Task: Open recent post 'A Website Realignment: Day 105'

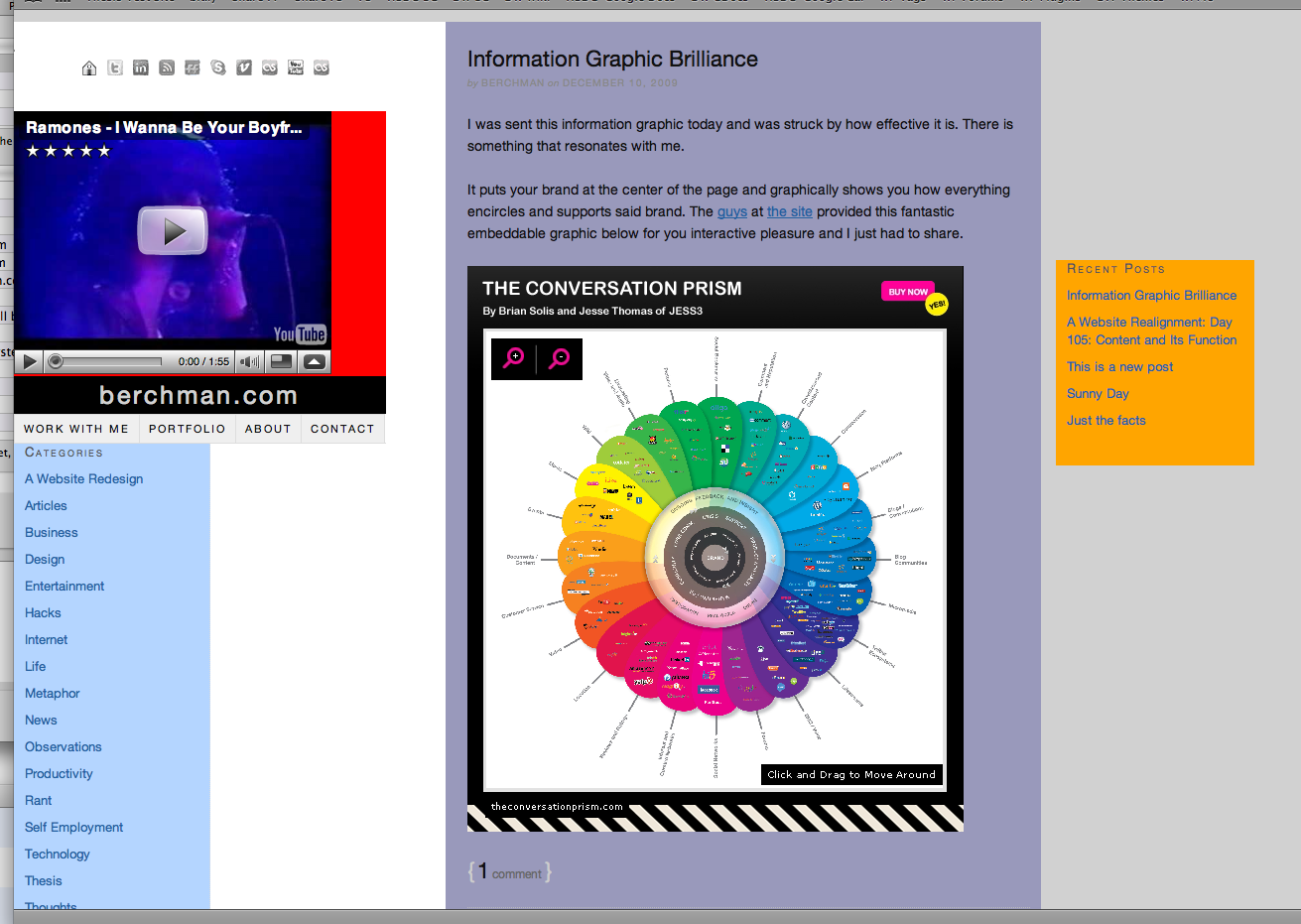Action: 1151,330
